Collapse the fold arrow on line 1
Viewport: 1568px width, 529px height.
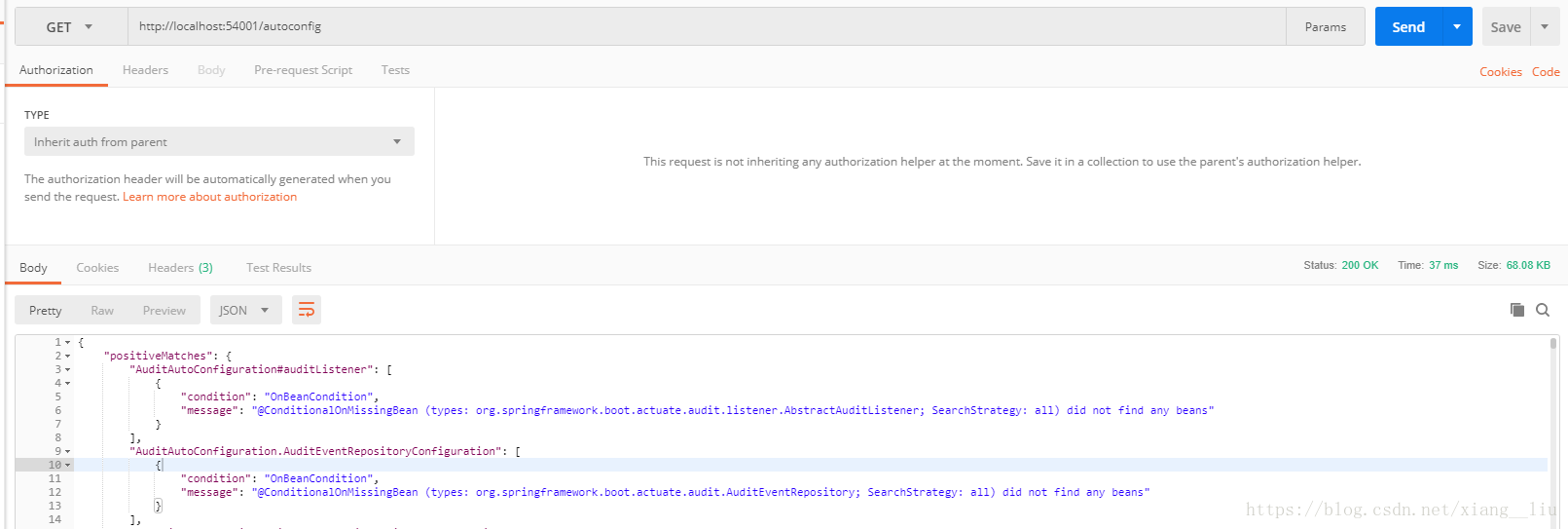68,343
